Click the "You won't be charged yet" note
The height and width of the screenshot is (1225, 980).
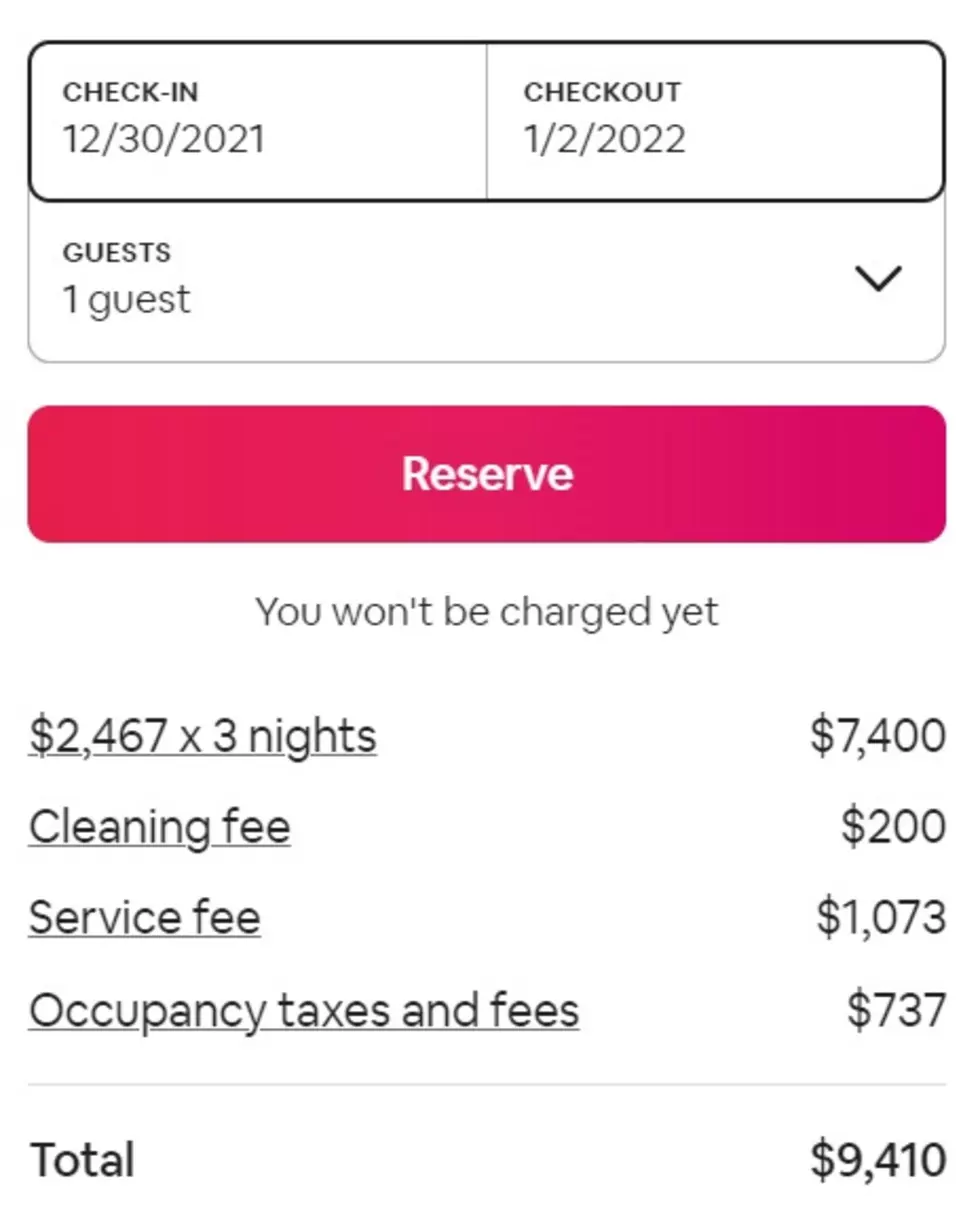[487, 612]
